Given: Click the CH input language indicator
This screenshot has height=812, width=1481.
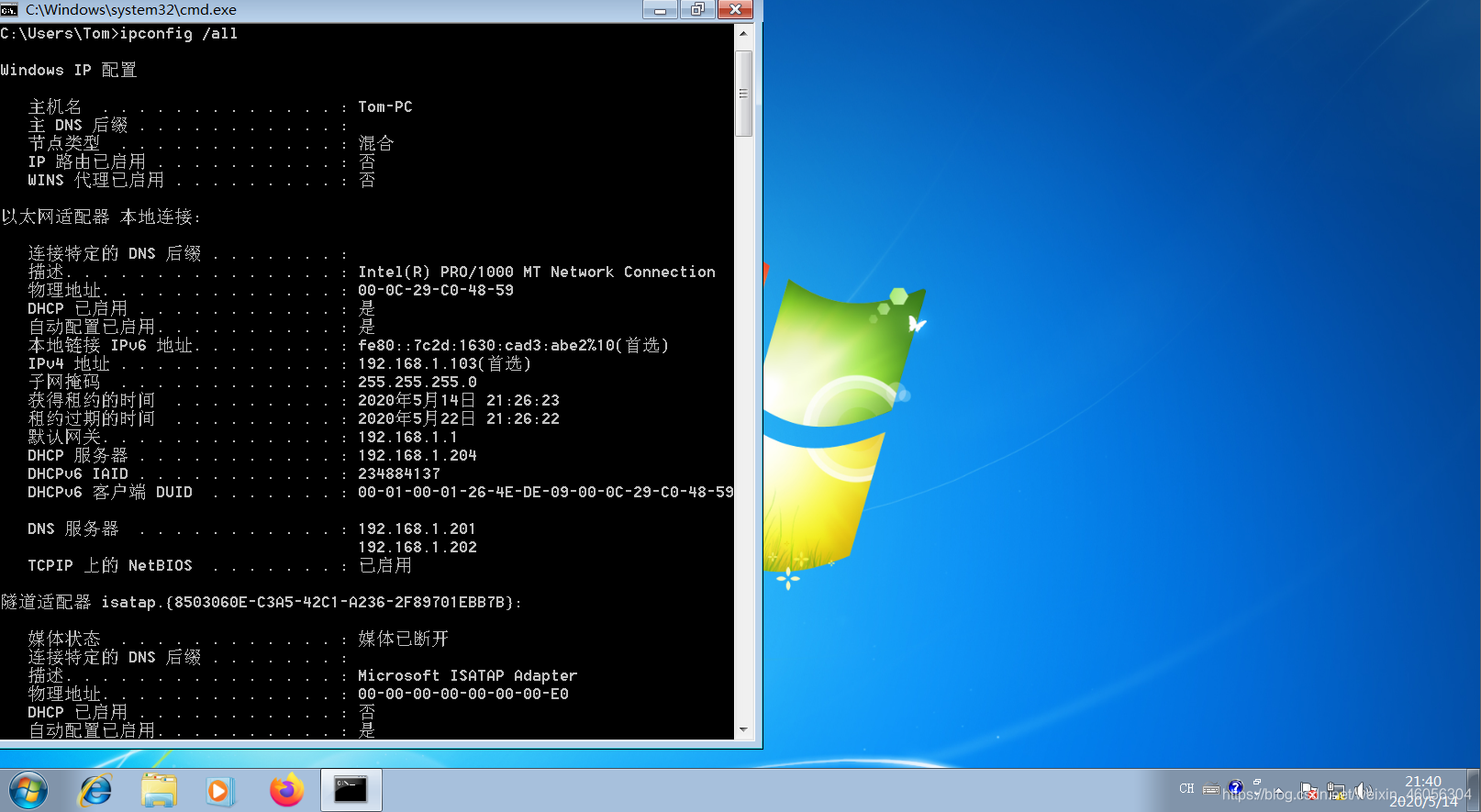Looking at the screenshot, I should (1186, 788).
